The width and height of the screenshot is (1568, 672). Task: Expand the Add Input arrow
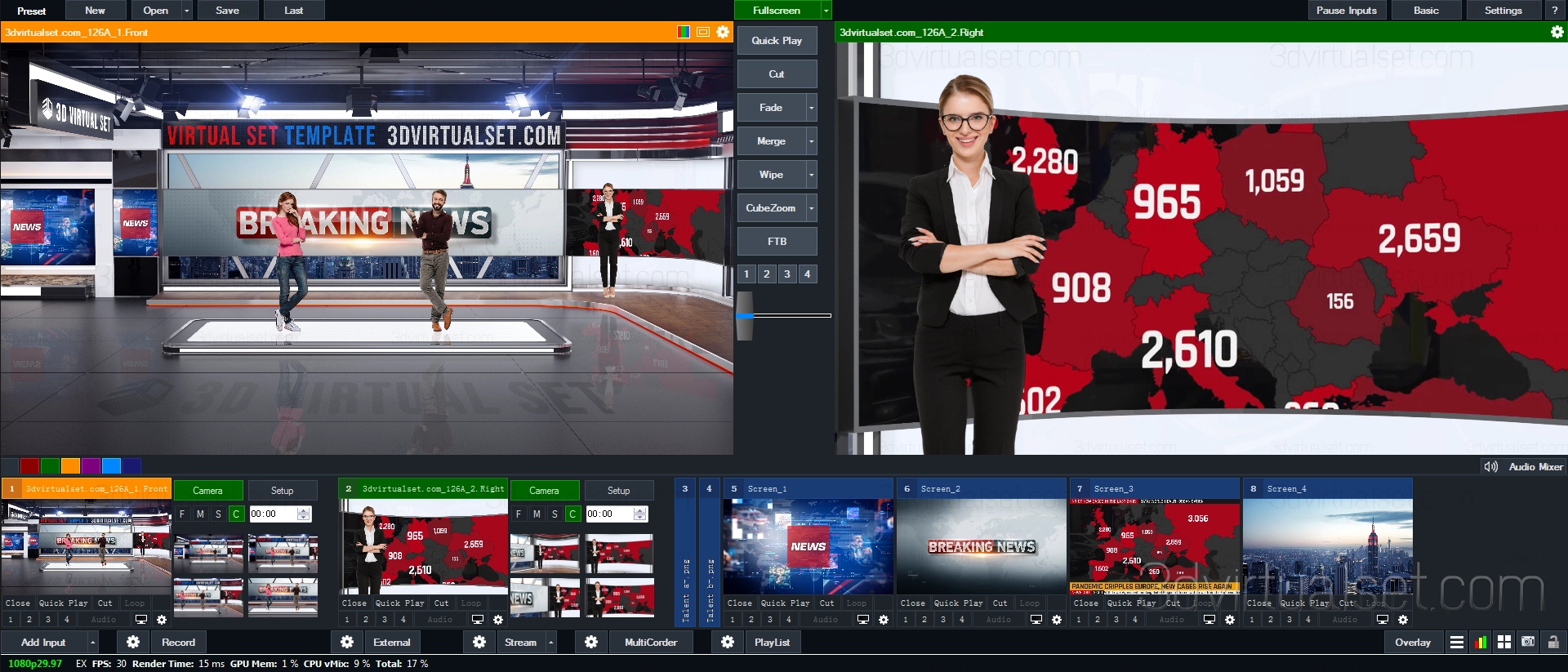[92, 643]
